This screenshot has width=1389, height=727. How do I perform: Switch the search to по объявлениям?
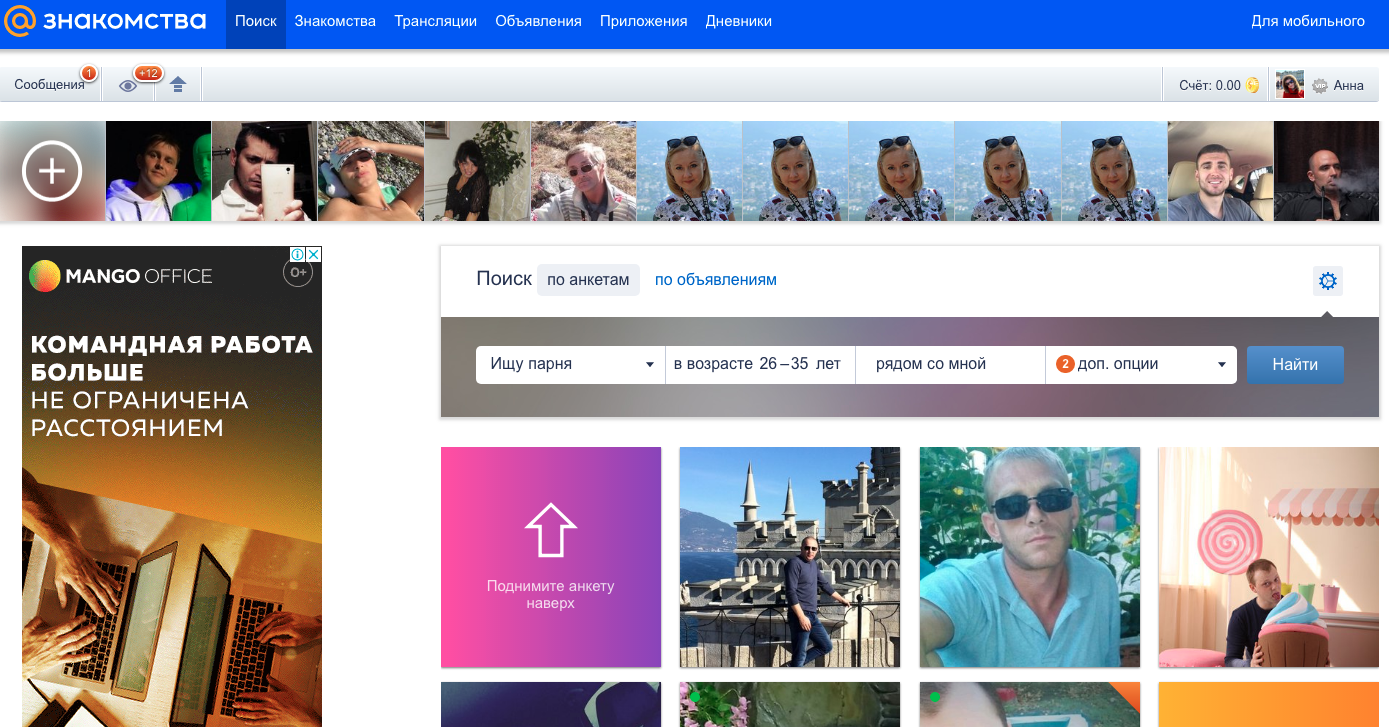click(716, 280)
